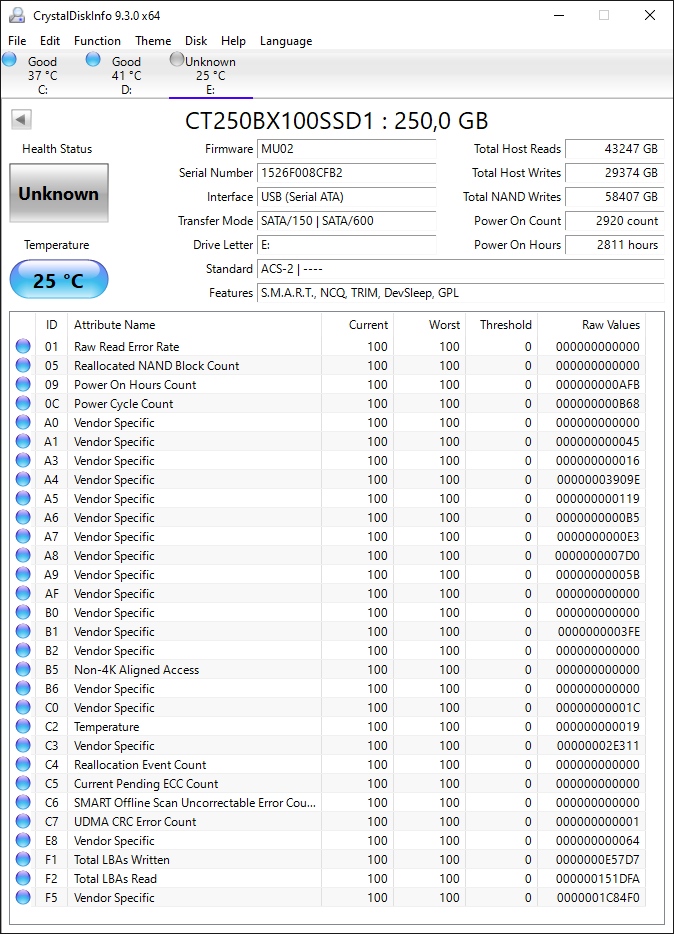
Task: Click raw value 0000000007D0
Action: (x=597, y=555)
